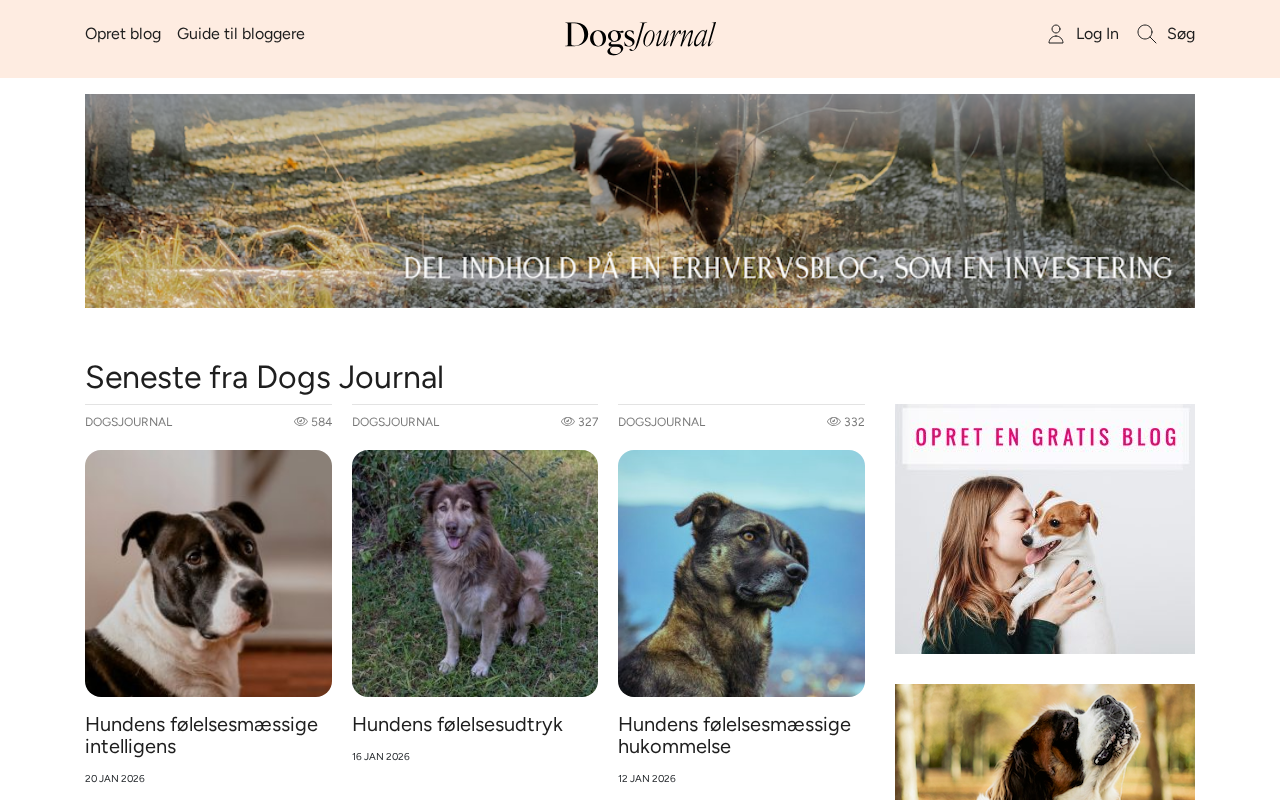The height and width of the screenshot is (800, 1280).
Task: Click the eye views icon showing 327
Action: click(567, 422)
